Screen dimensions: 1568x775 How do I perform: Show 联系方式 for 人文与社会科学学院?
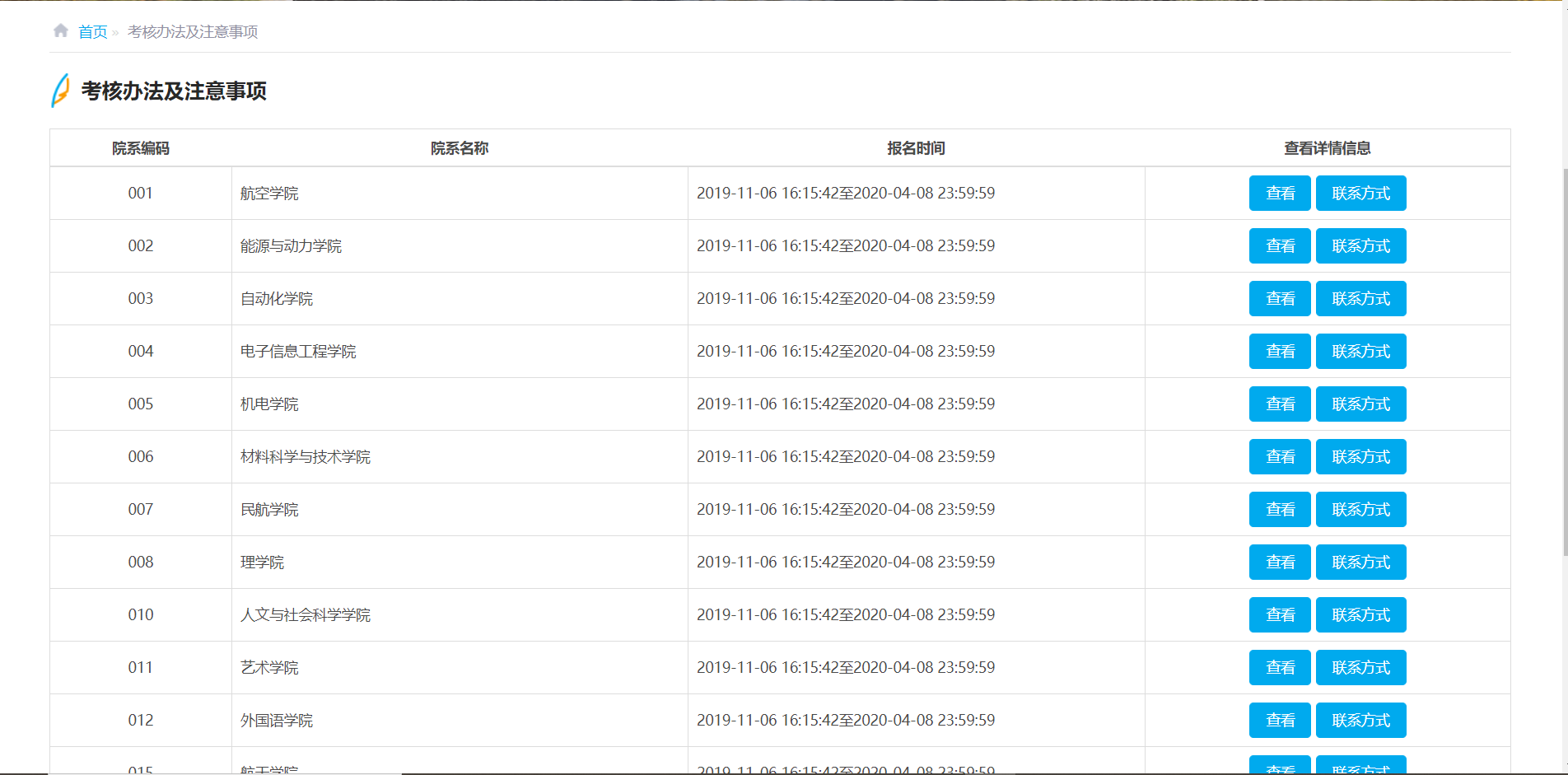pos(1360,614)
